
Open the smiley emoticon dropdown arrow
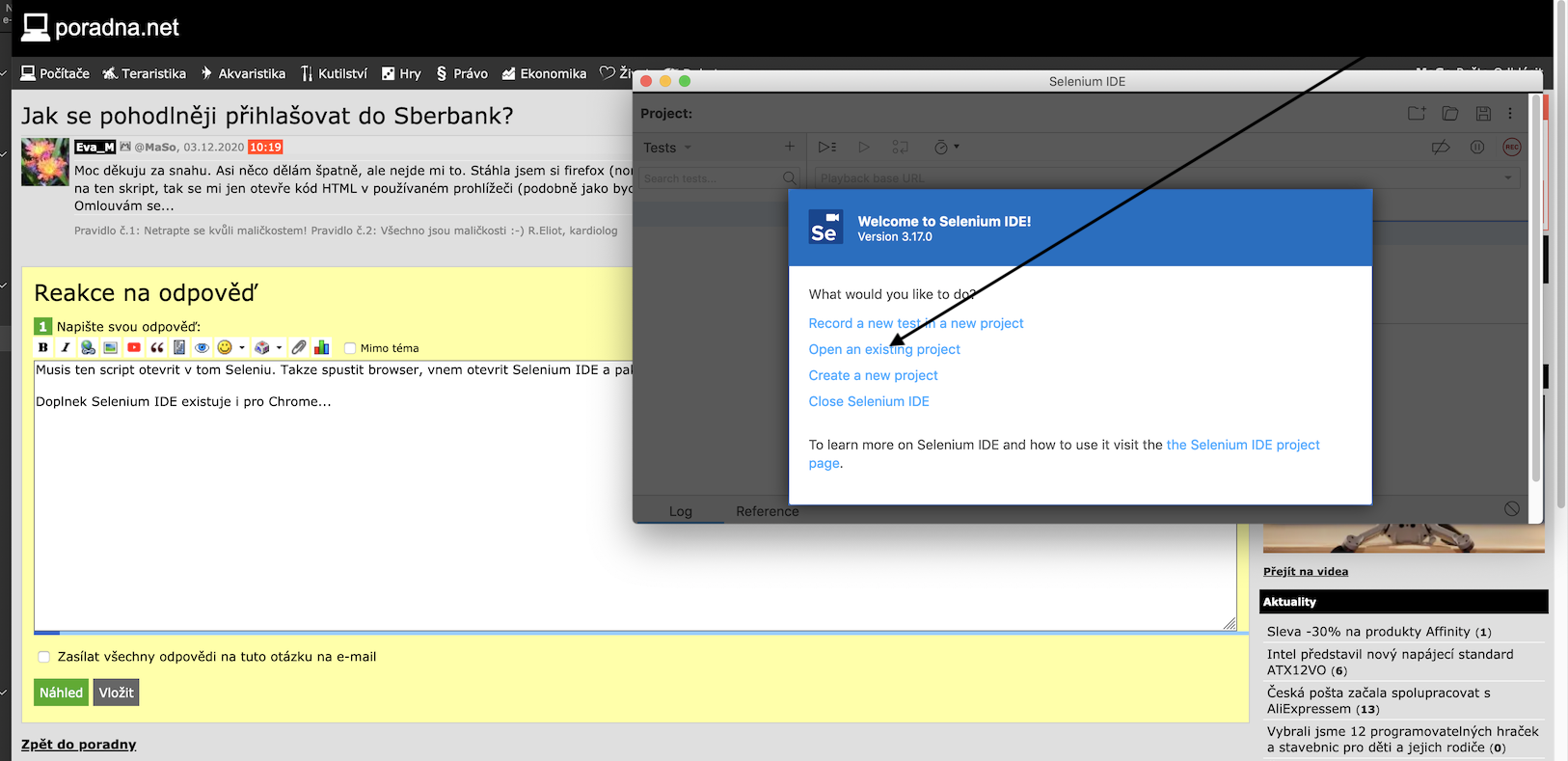point(242,348)
